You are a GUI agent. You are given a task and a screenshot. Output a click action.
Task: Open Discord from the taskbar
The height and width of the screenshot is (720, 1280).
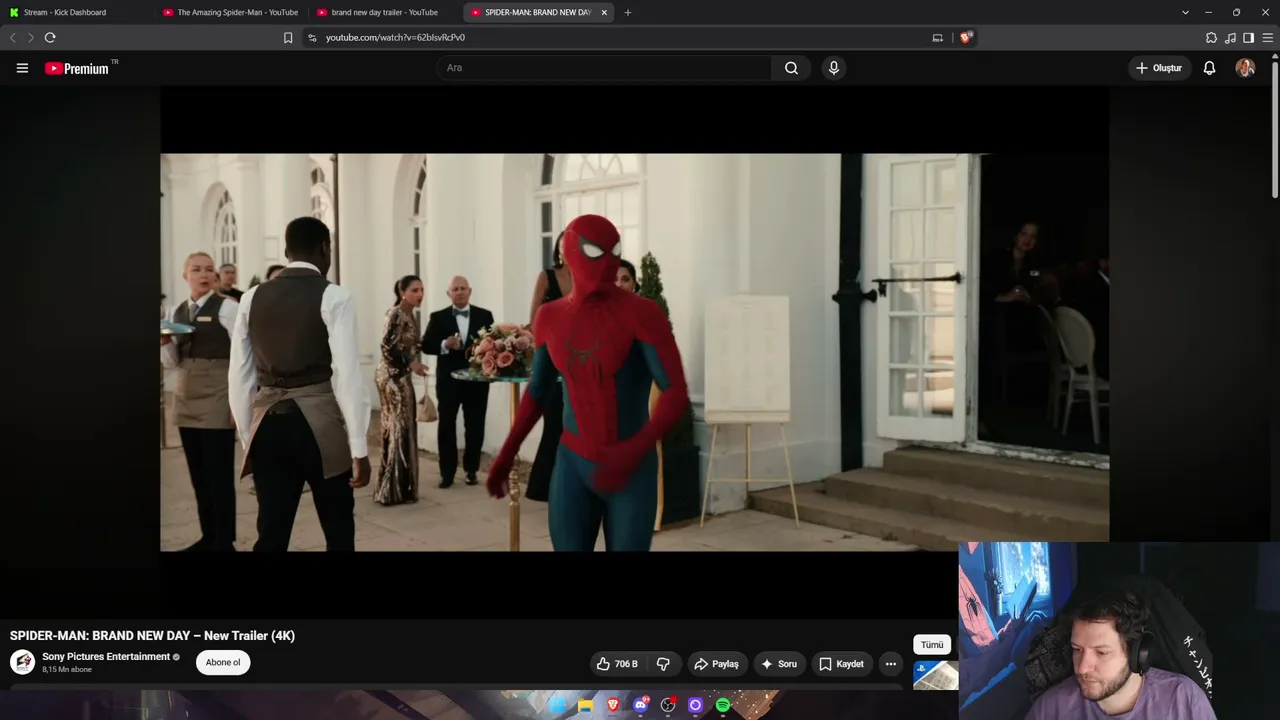640,705
